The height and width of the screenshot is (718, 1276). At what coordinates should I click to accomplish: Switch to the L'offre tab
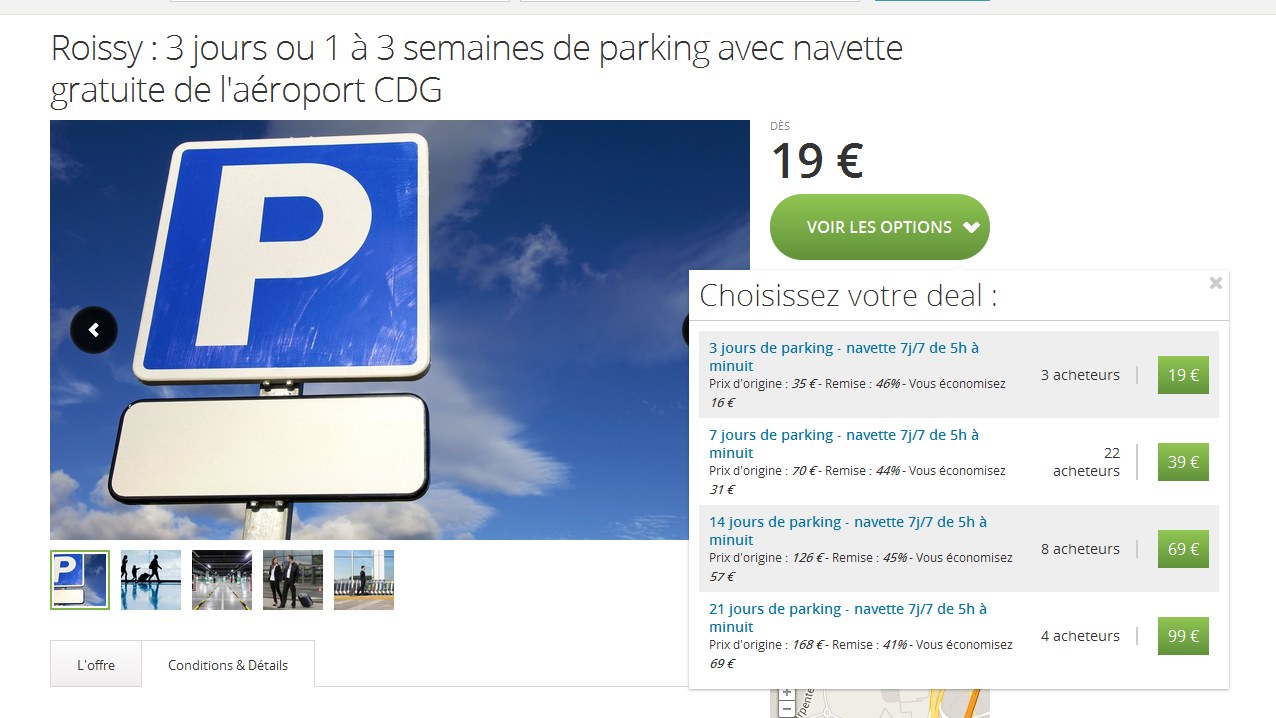click(96, 665)
